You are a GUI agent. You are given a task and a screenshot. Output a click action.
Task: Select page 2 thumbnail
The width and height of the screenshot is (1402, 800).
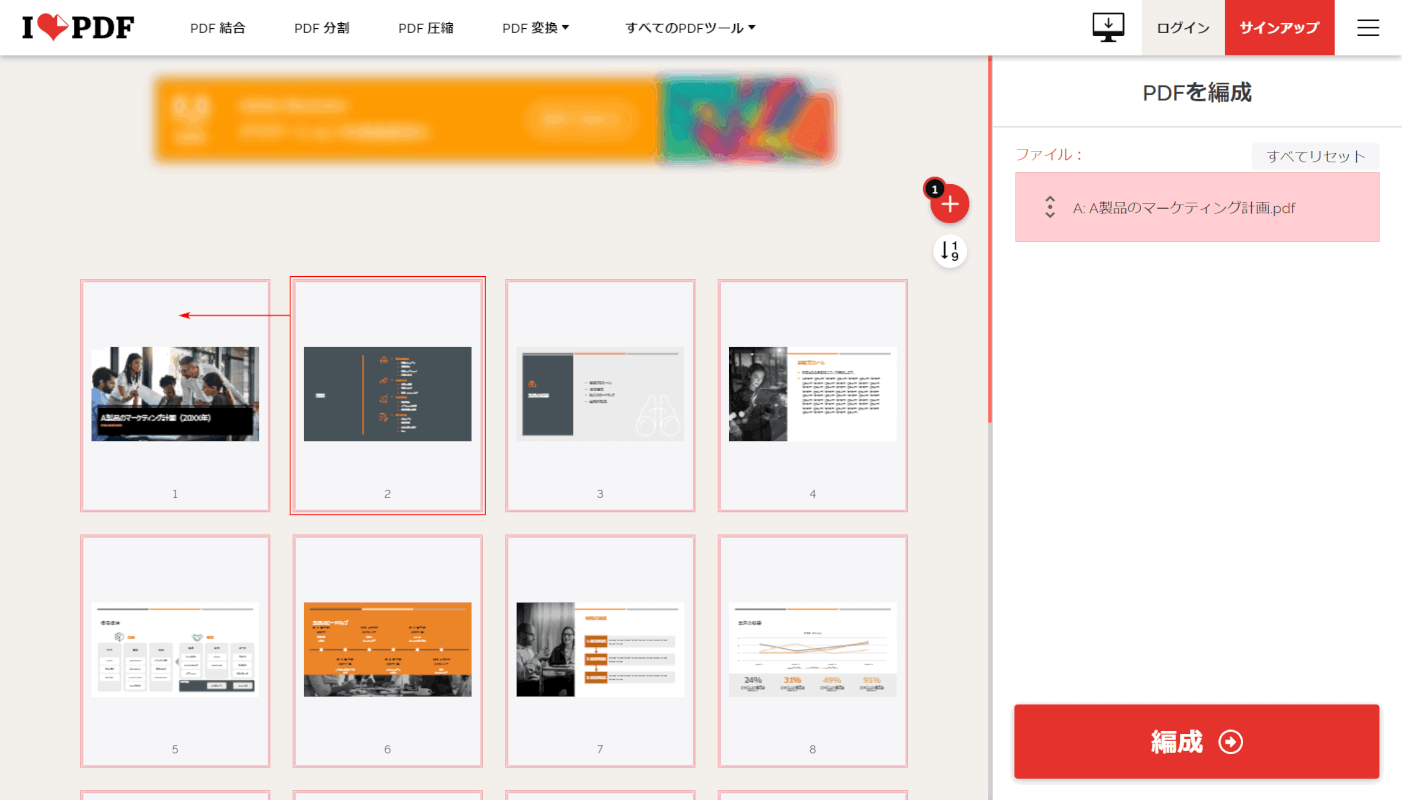click(x=388, y=395)
